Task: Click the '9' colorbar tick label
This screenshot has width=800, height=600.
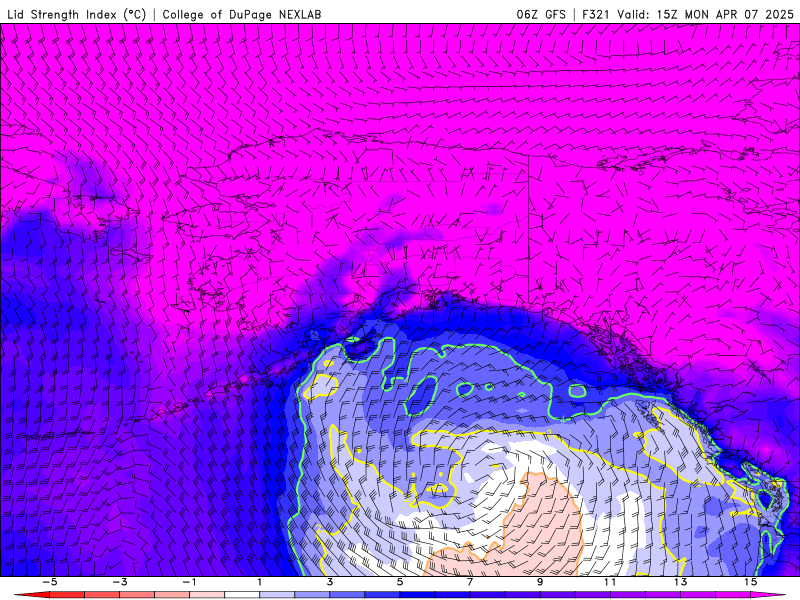Action: tap(540, 582)
